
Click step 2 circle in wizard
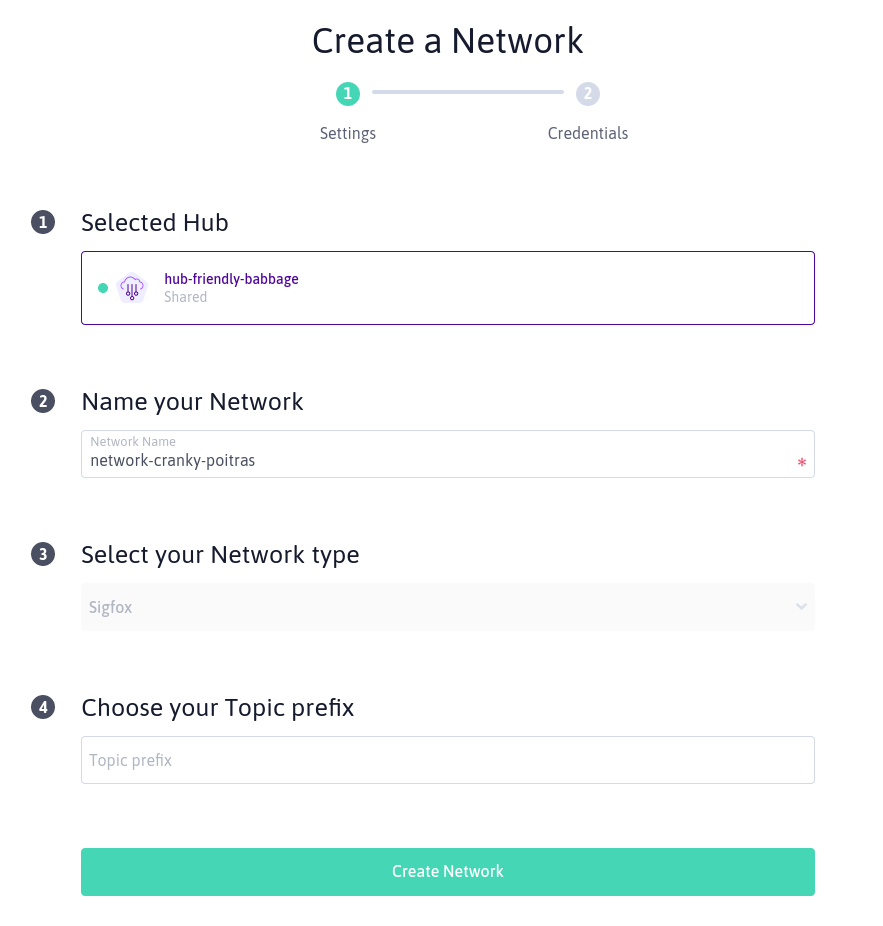(588, 94)
